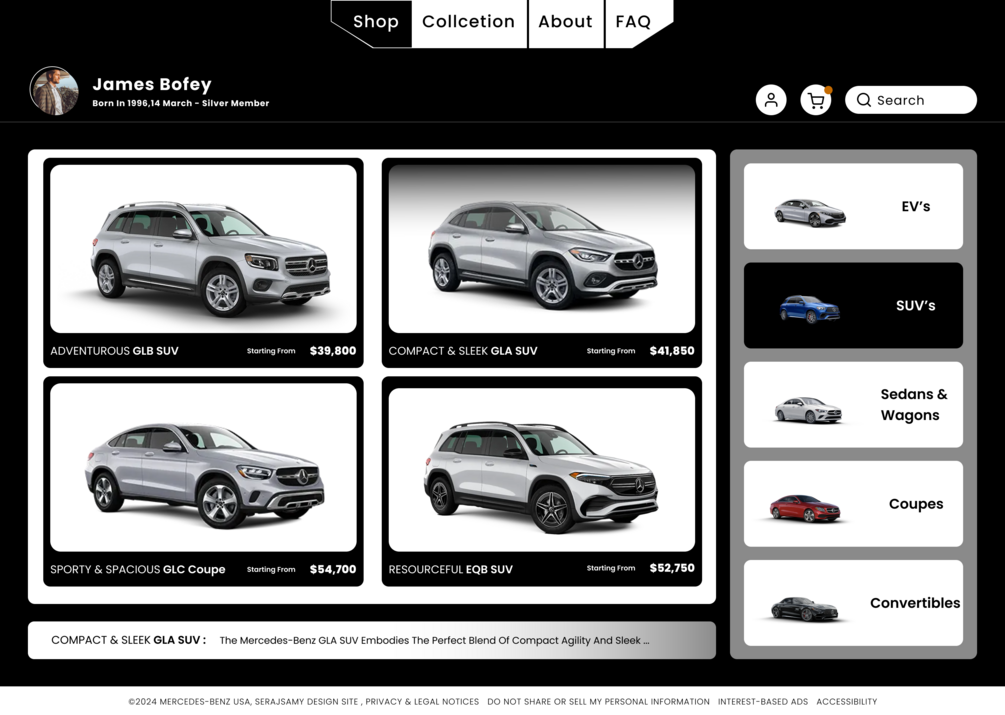Click the black convertible car icon
The width and height of the screenshot is (1005, 715).
pyautogui.click(x=804, y=608)
